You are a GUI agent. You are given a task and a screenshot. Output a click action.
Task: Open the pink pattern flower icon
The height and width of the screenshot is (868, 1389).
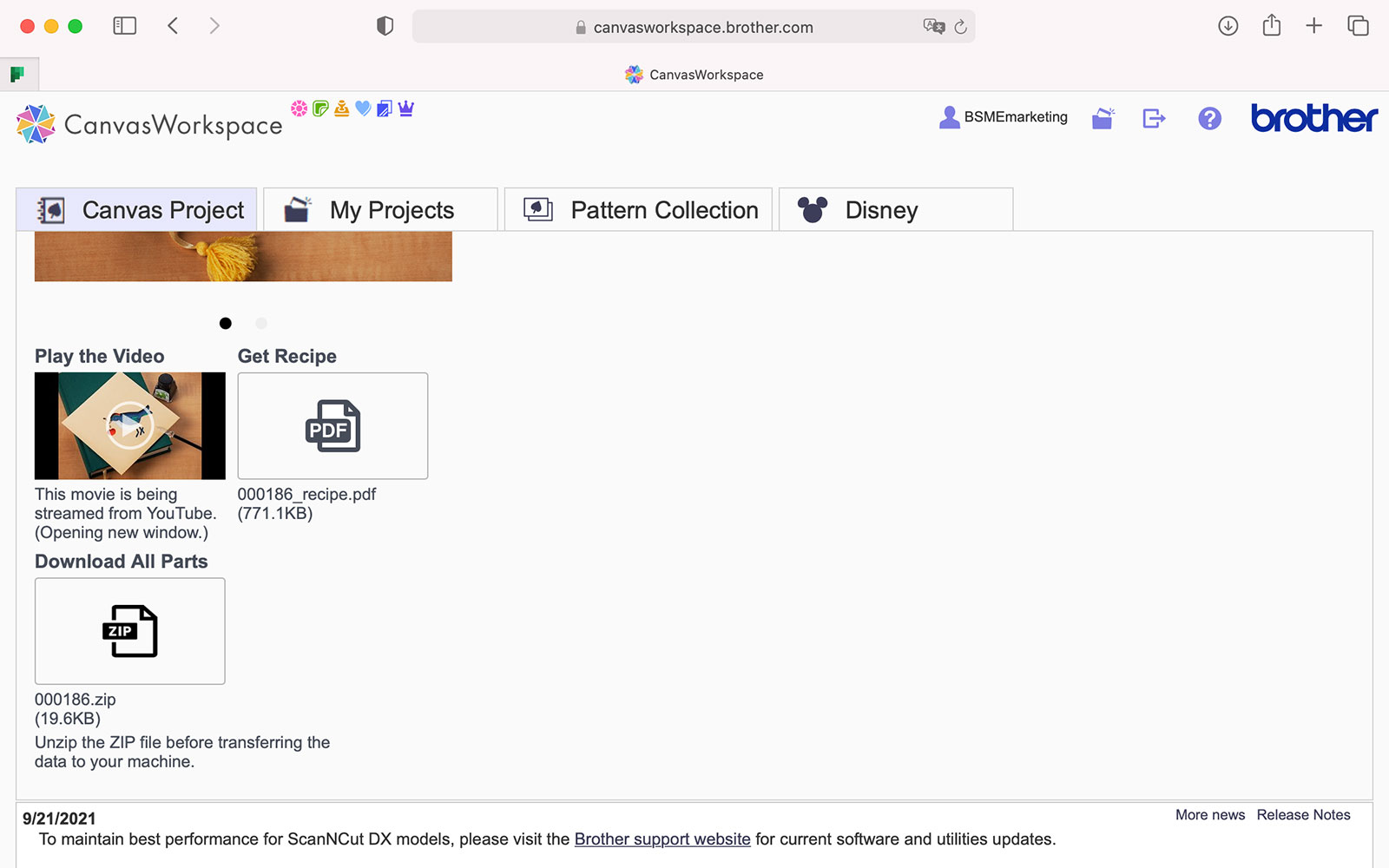pyautogui.click(x=299, y=108)
